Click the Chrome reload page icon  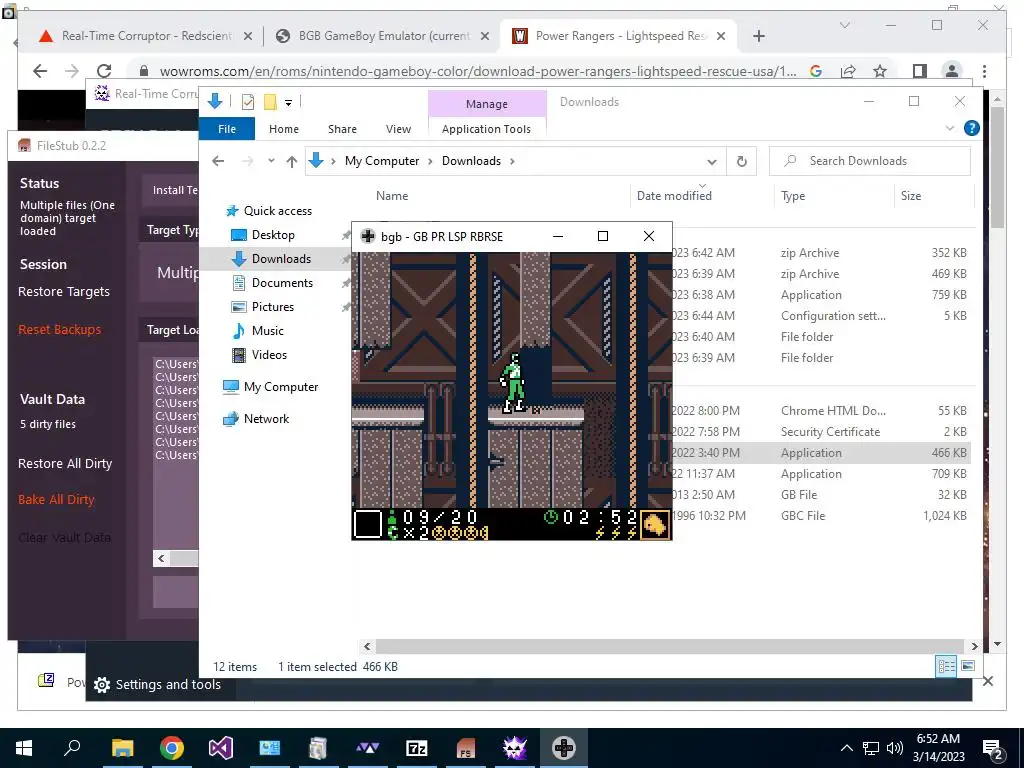tap(104, 71)
